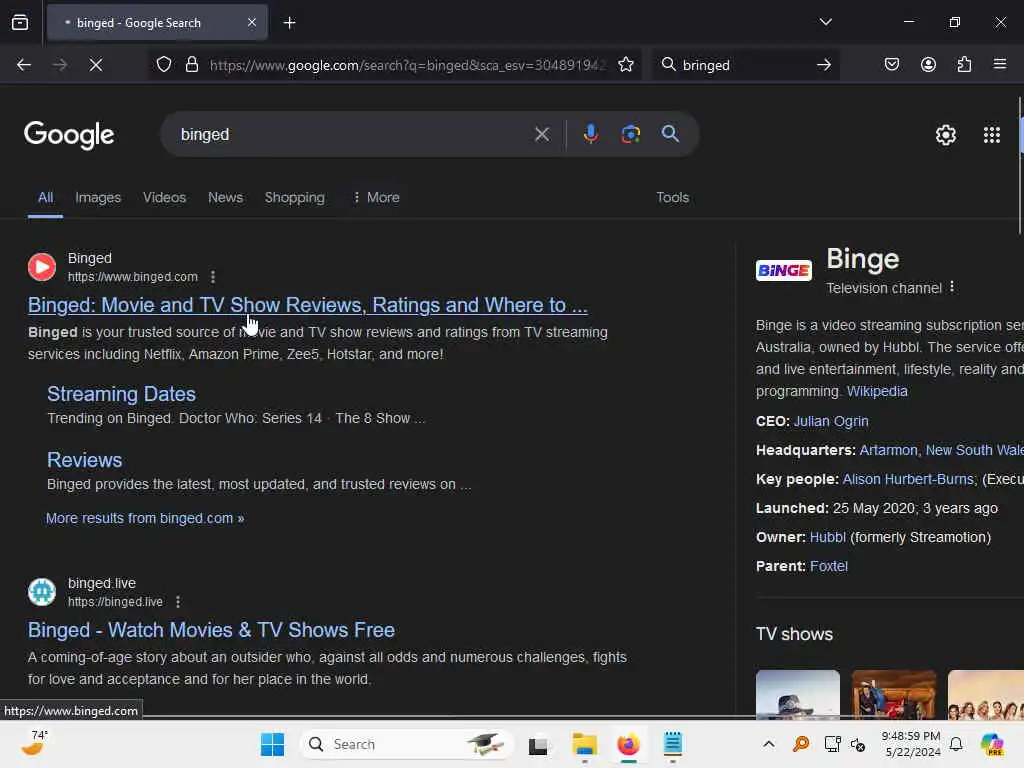Go back to previous page
Screen dimensions: 1024x768
24,65
